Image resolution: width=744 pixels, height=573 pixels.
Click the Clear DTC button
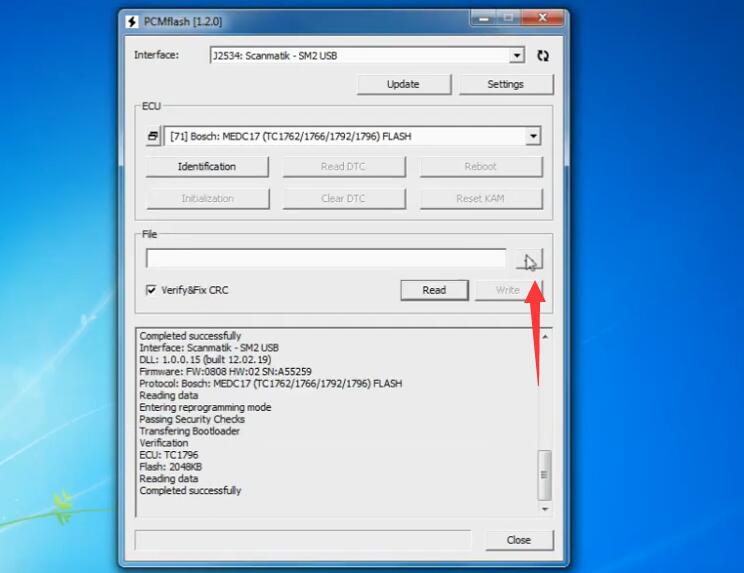344,198
